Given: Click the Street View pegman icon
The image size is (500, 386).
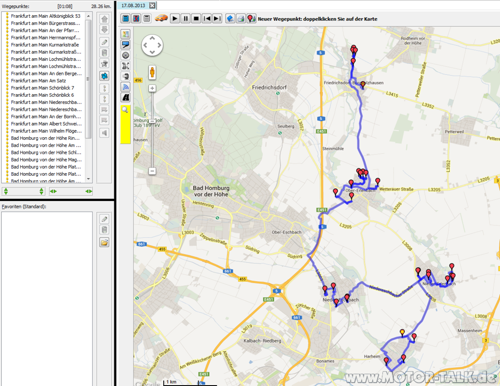Looking at the screenshot, I should point(152,72).
